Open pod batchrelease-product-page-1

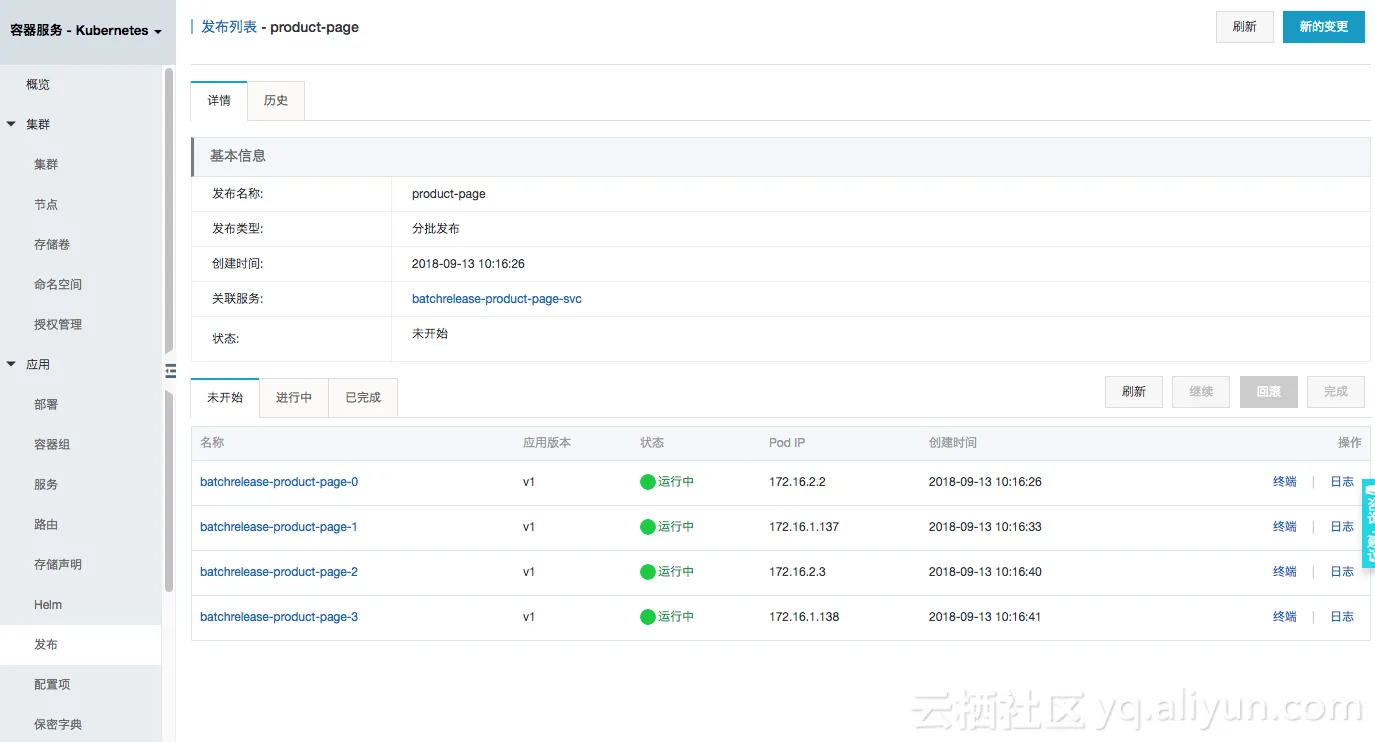click(279, 527)
